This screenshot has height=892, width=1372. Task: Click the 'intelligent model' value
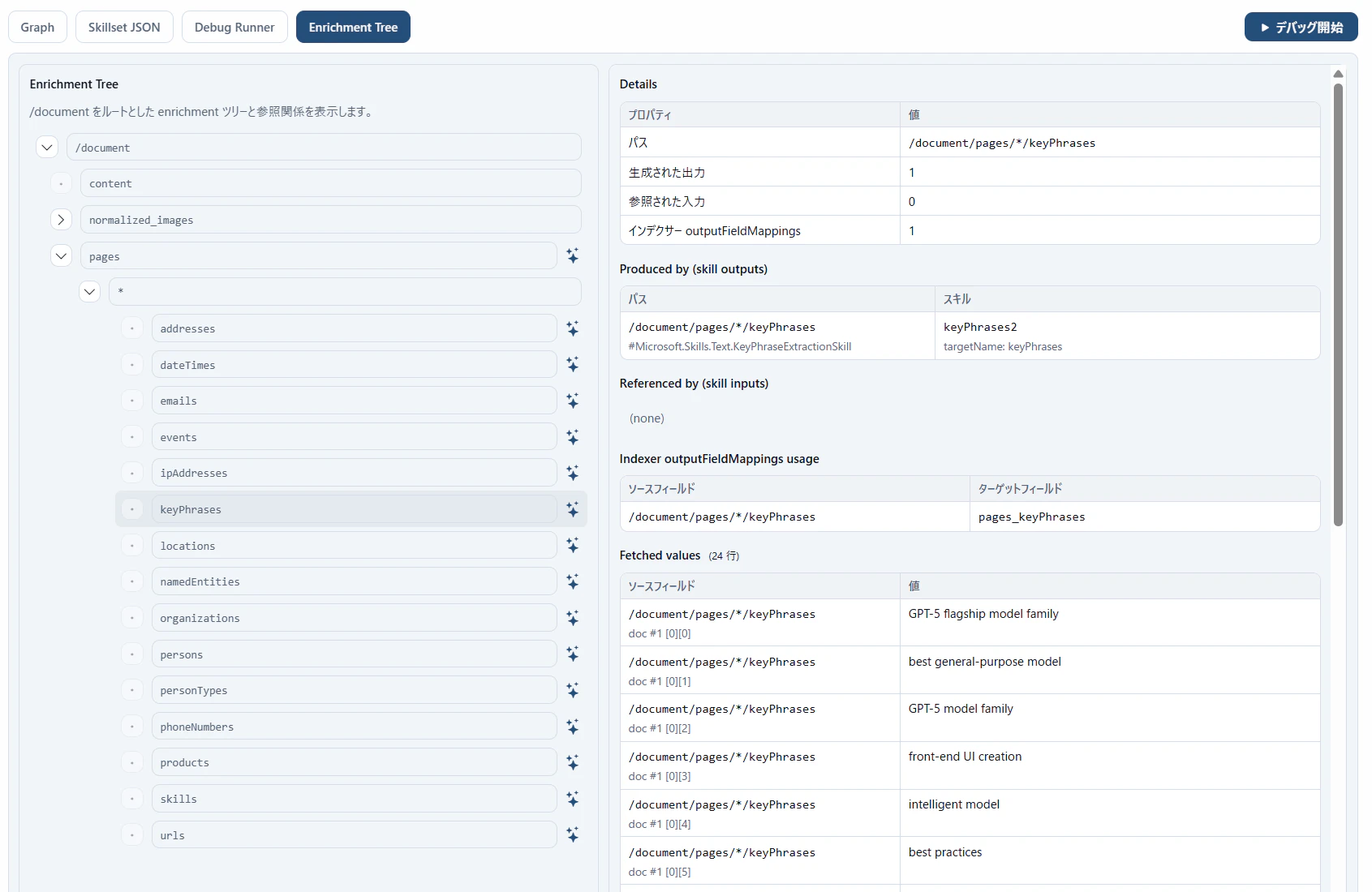[x=953, y=804]
